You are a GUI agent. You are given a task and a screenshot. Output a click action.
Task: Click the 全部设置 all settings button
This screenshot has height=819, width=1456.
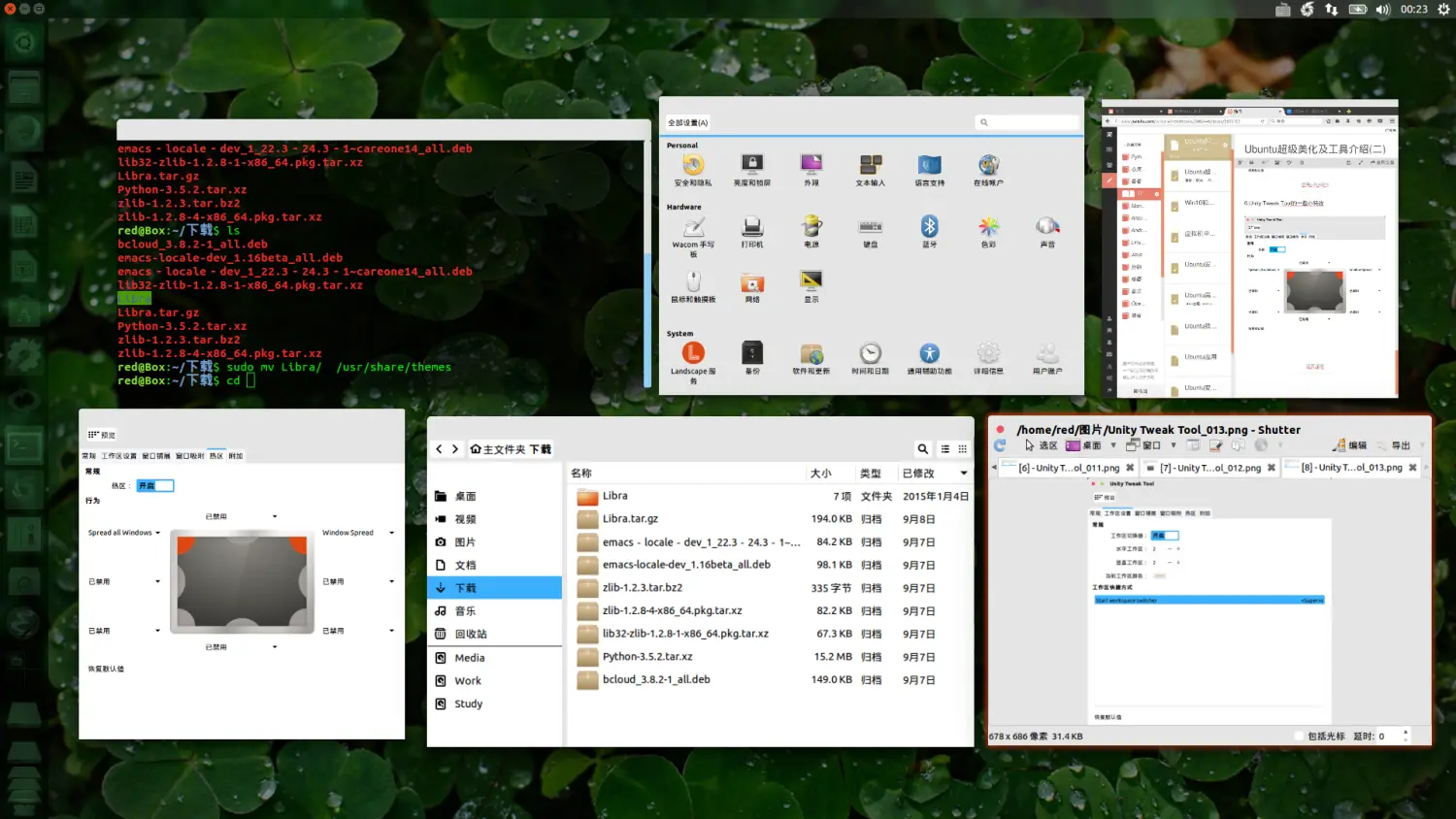688,123
